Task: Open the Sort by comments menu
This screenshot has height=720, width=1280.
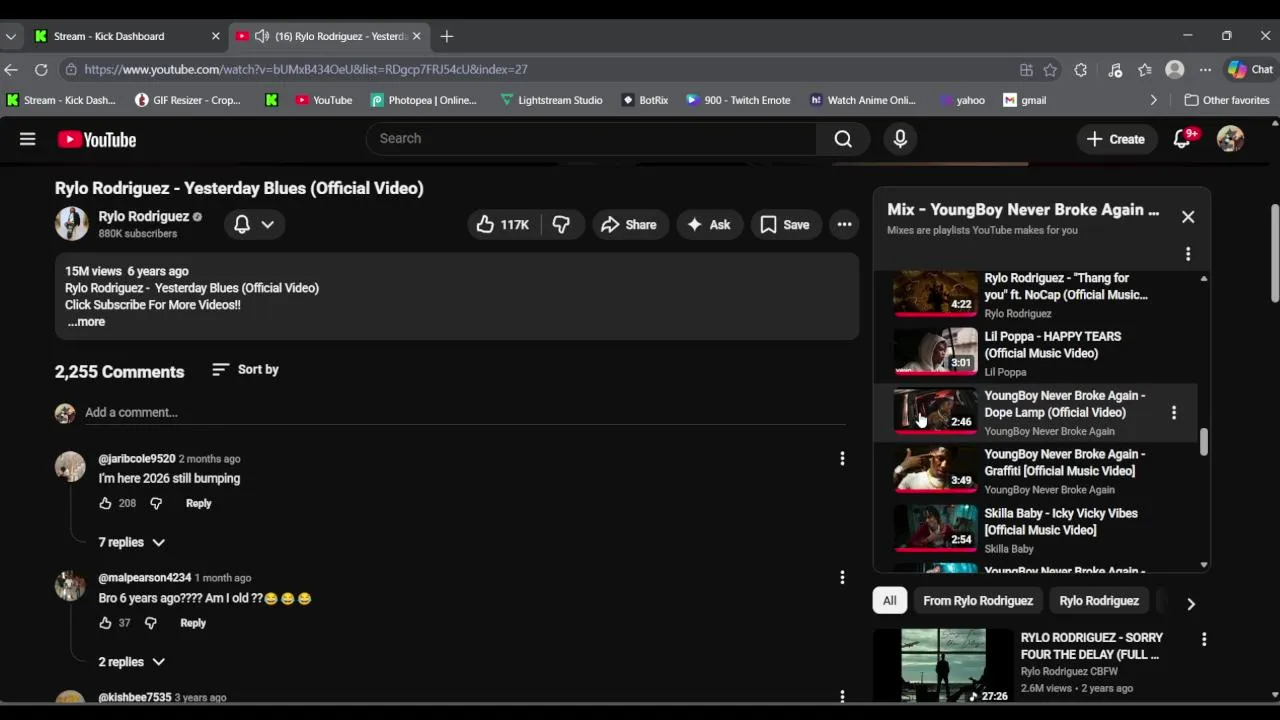Action: pos(245,370)
